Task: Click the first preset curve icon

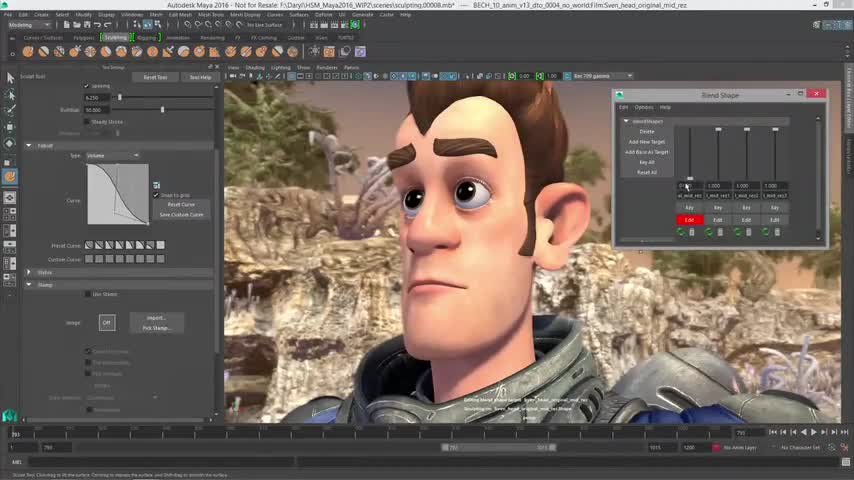Action: 89,245
